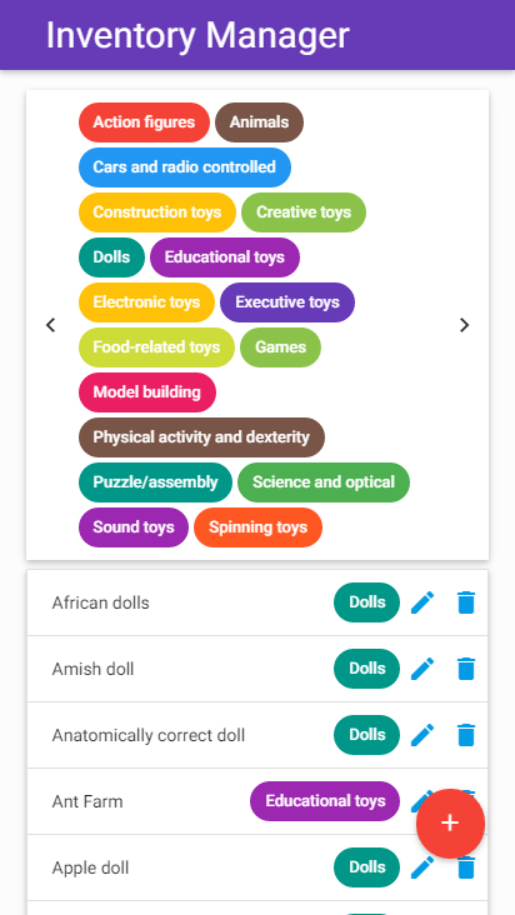
Task: Choose the Executive toys category chip
Action: [288, 302]
